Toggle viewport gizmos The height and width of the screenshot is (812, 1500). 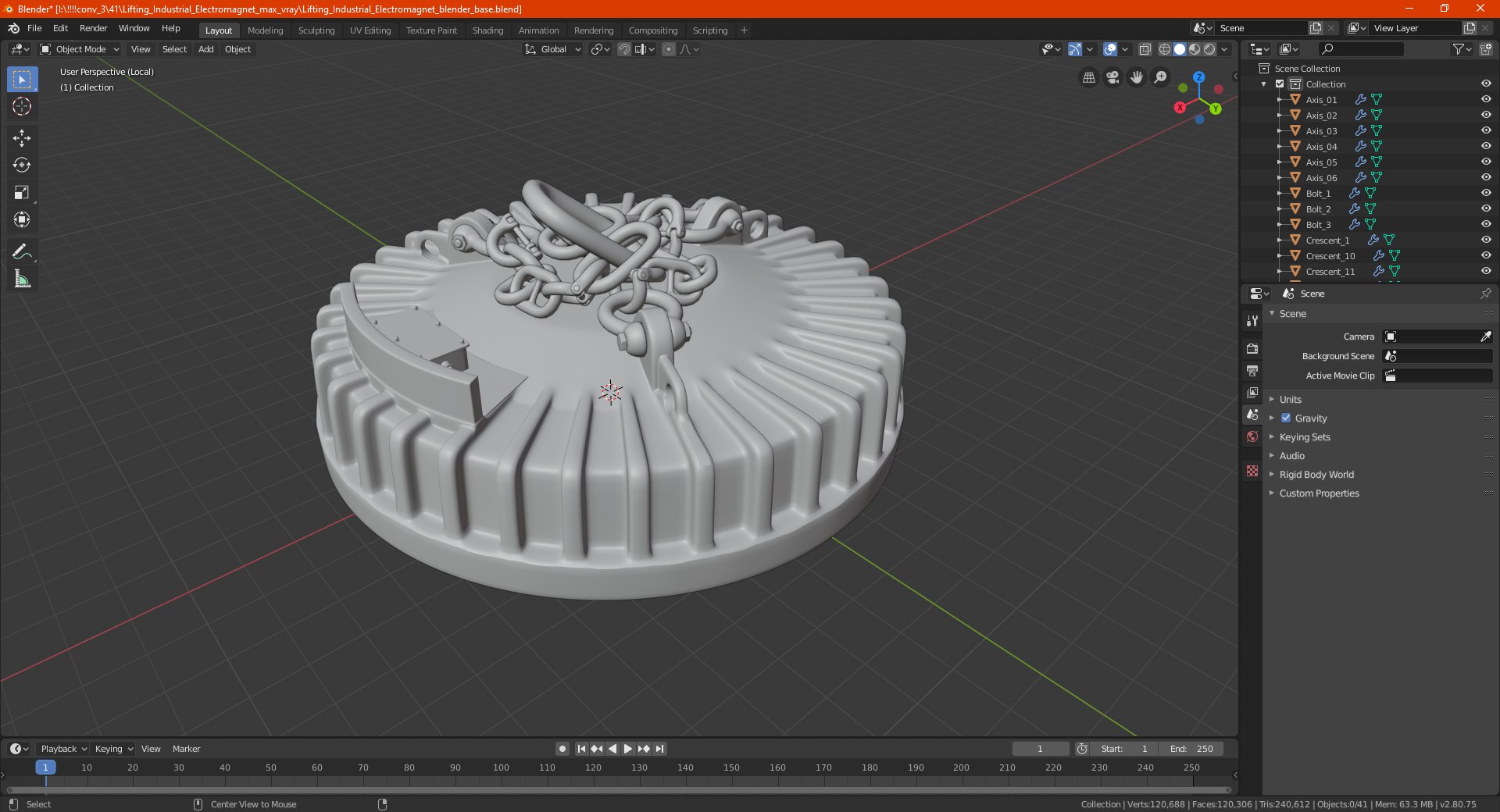click(1075, 49)
